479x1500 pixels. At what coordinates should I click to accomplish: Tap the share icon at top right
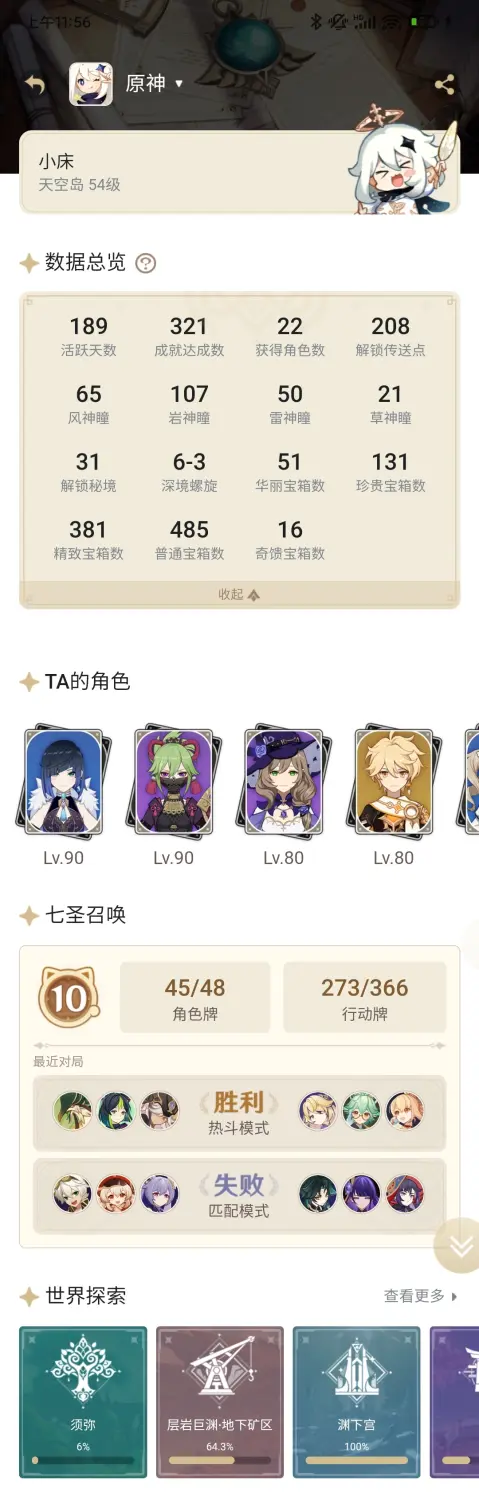point(445,85)
